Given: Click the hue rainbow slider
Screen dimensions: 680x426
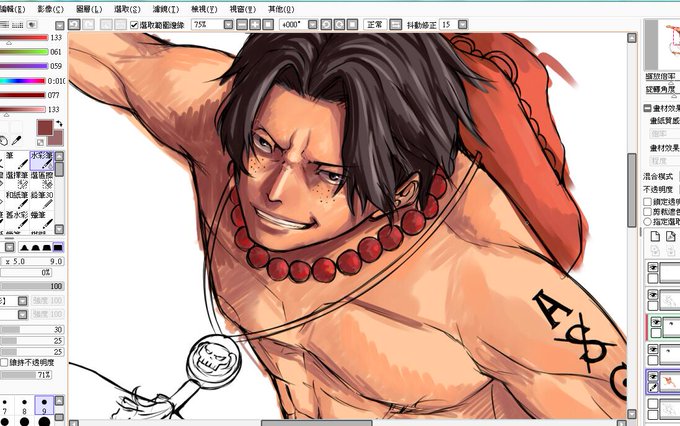Looking at the screenshot, I should [23, 81].
